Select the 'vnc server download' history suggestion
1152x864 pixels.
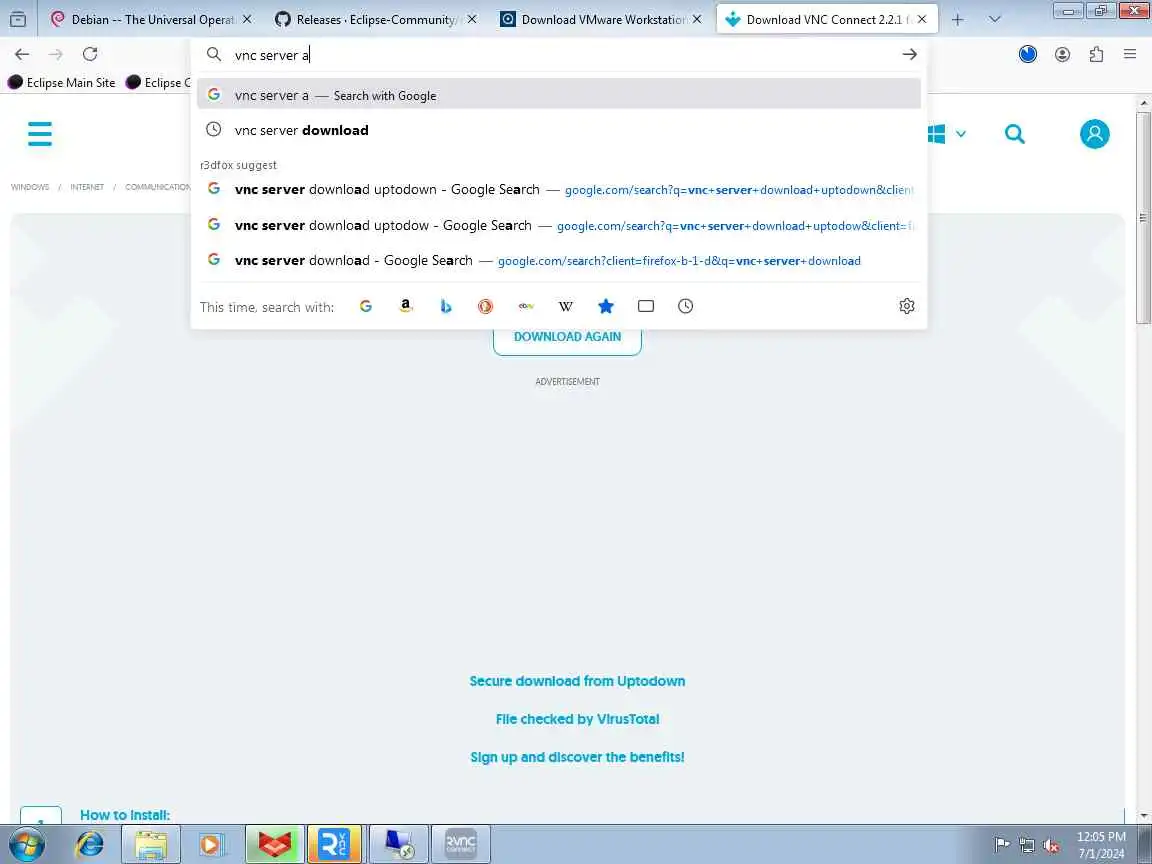[x=558, y=130]
